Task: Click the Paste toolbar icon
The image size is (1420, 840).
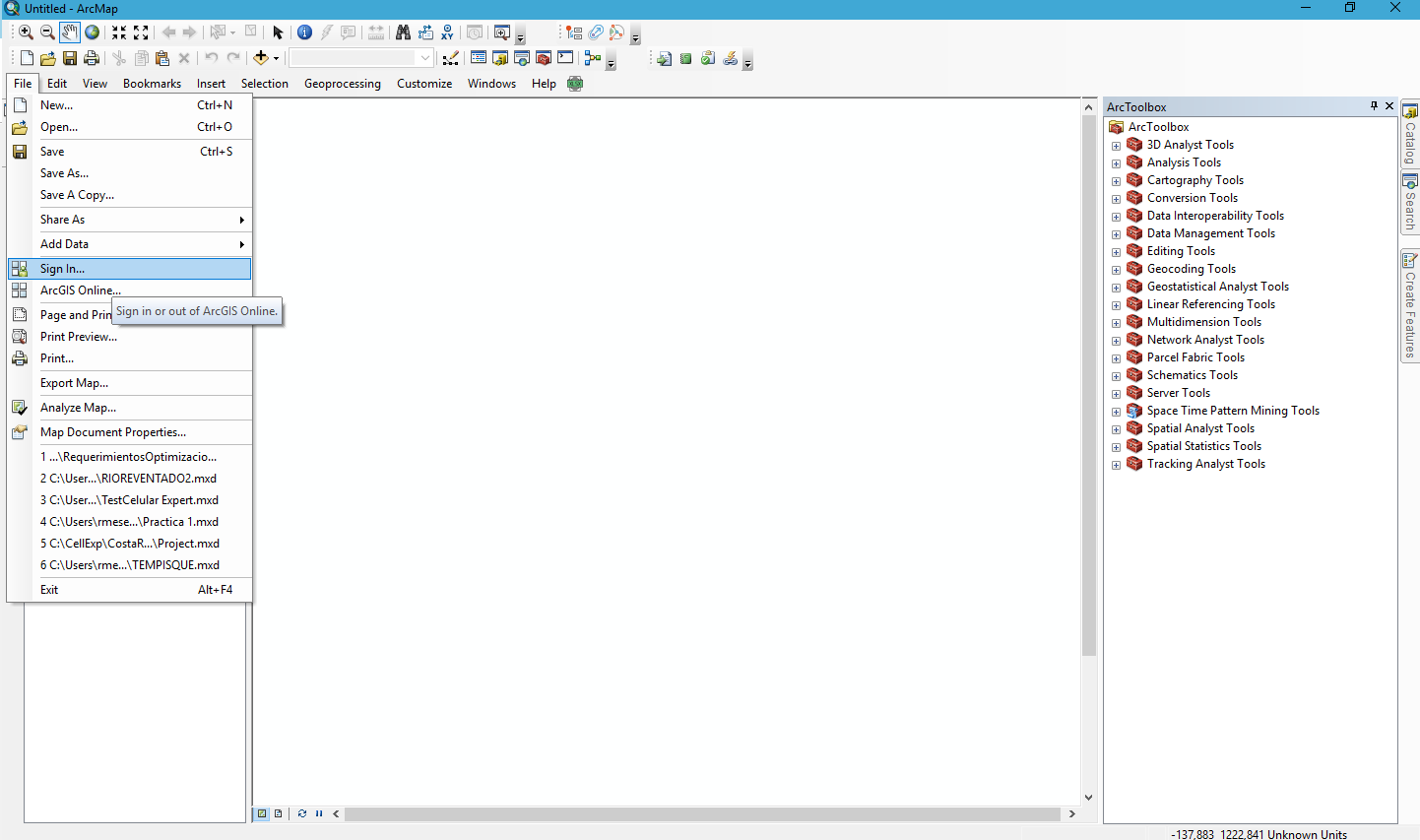Action: pyautogui.click(x=162, y=58)
